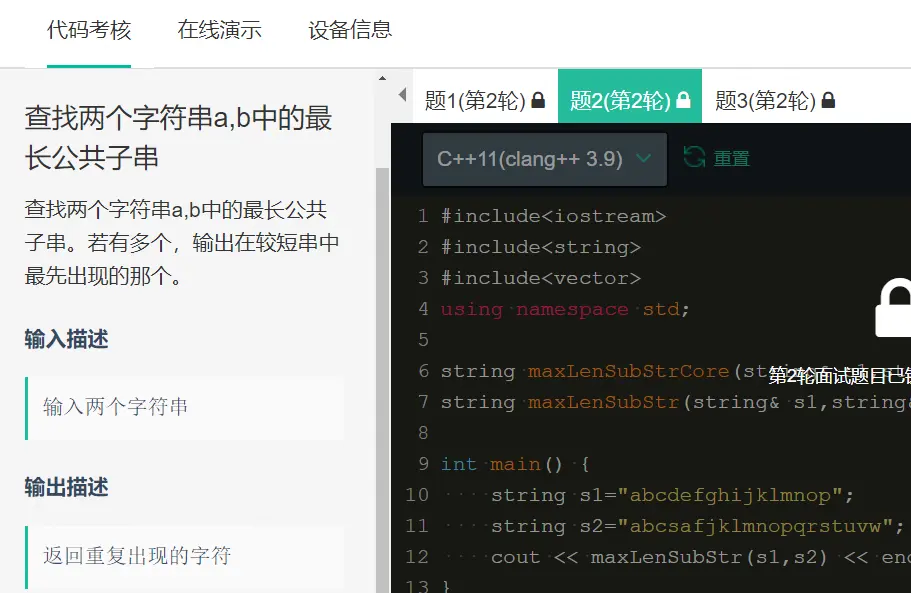Screen dimensions: 911x593
Task: Click the cout << maxLenSubStr line
Action: coord(701,557)
